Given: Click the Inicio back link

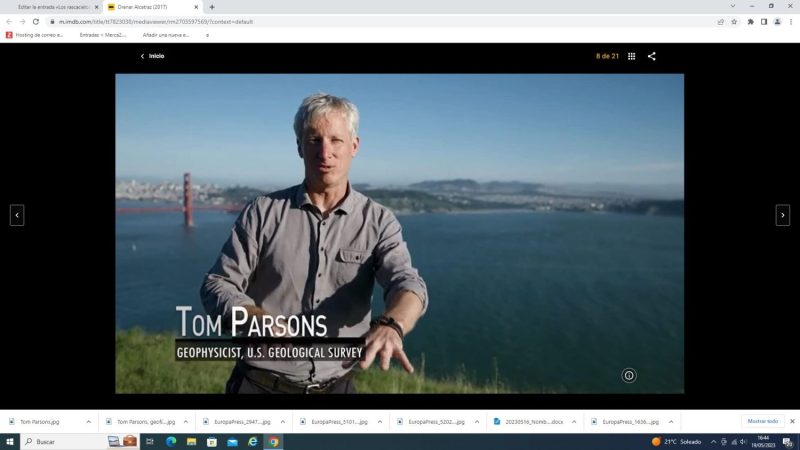Looking at the screenshot, I should click(x=152, y=56).
